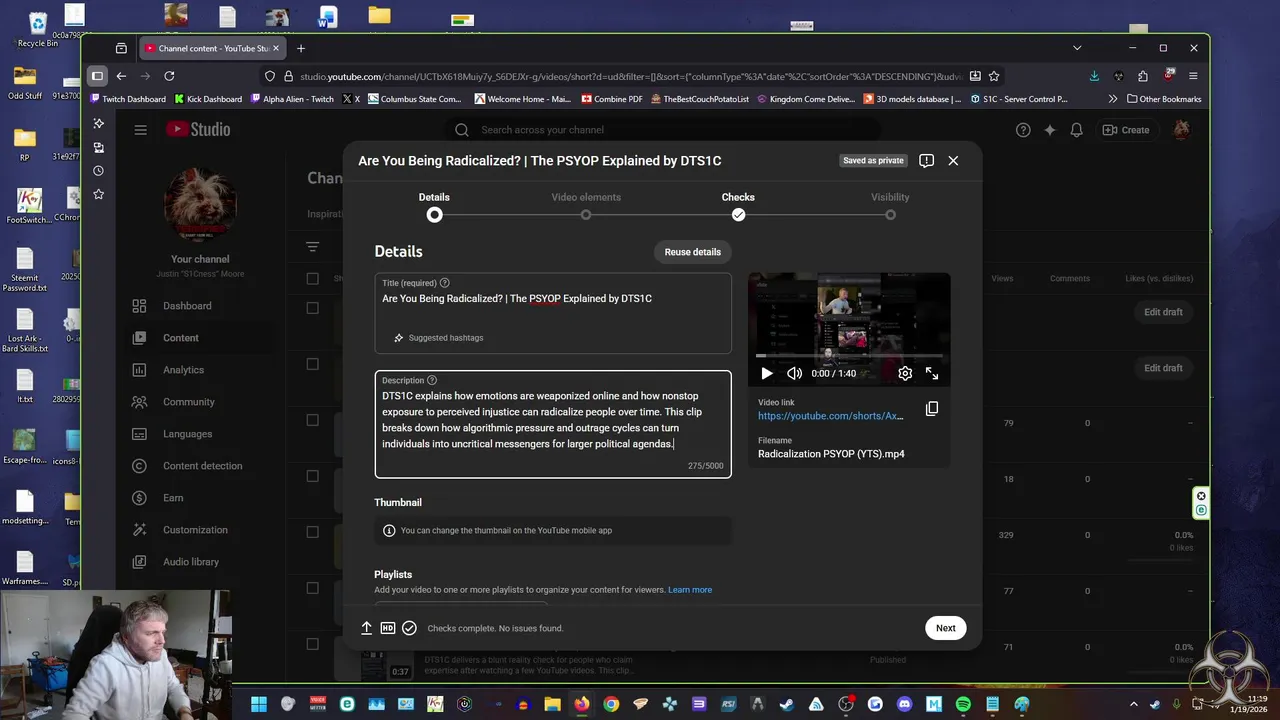The height and width of the screenshot is (720, 1280).
Task: Expand the list all tabs chevron
Action: pyautogui.click(x=1077, y=48)
